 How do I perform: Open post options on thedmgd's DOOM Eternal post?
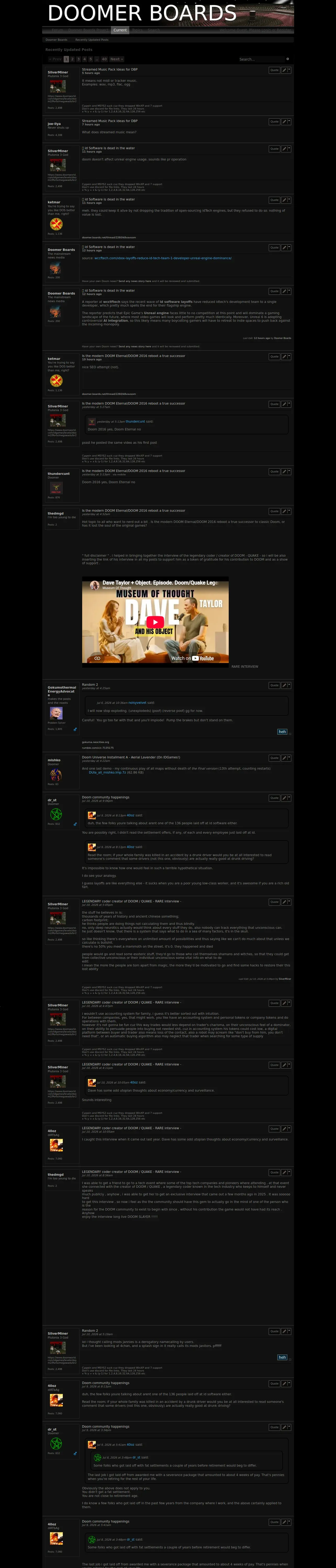pyautogui.click(x=286, y=512)
